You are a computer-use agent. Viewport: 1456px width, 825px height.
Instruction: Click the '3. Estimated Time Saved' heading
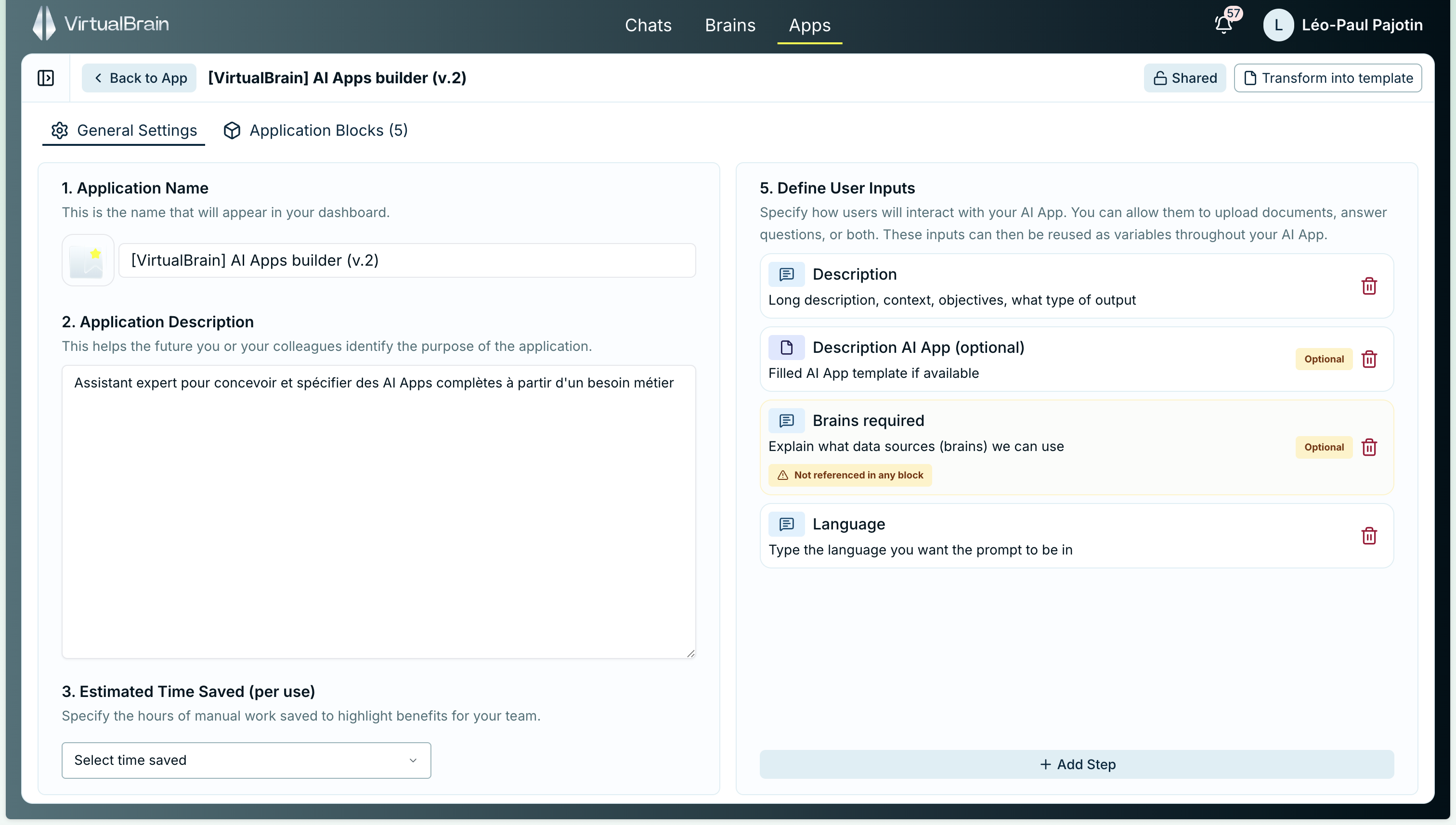pos(188,691)
